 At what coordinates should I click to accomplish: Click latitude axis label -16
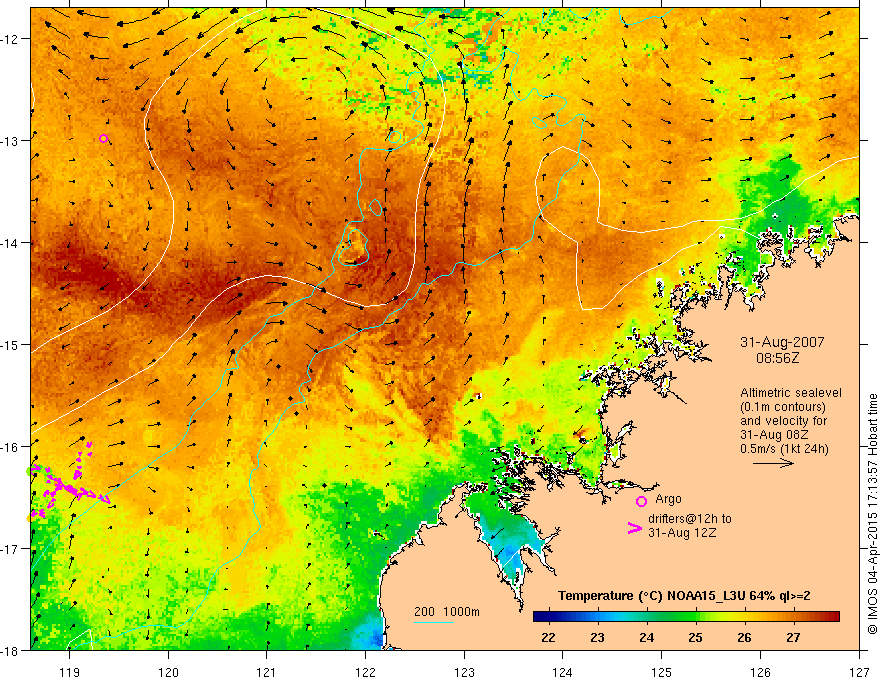[x=11, y=447]
